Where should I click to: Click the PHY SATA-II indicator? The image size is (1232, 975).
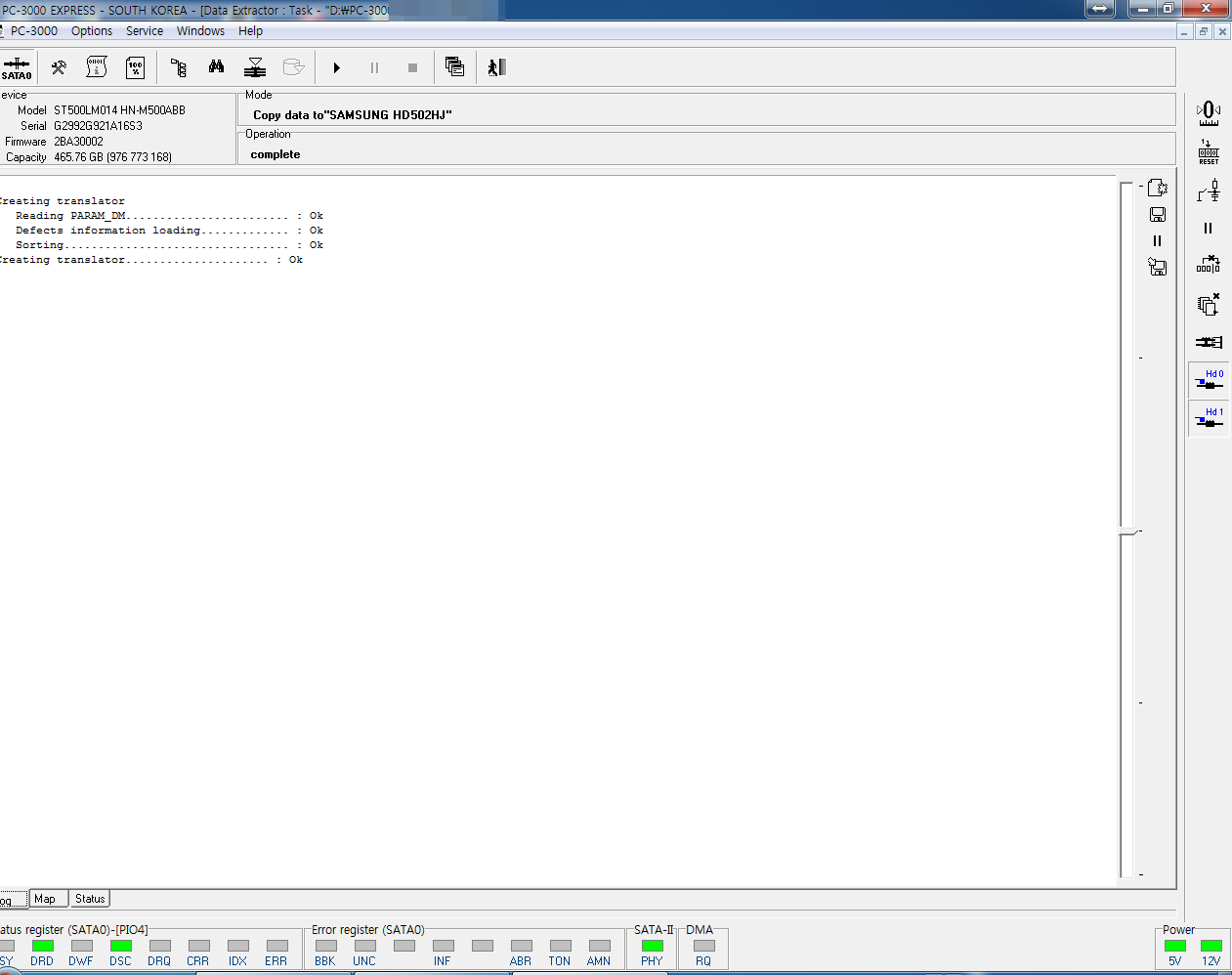(x=652, y=946)
